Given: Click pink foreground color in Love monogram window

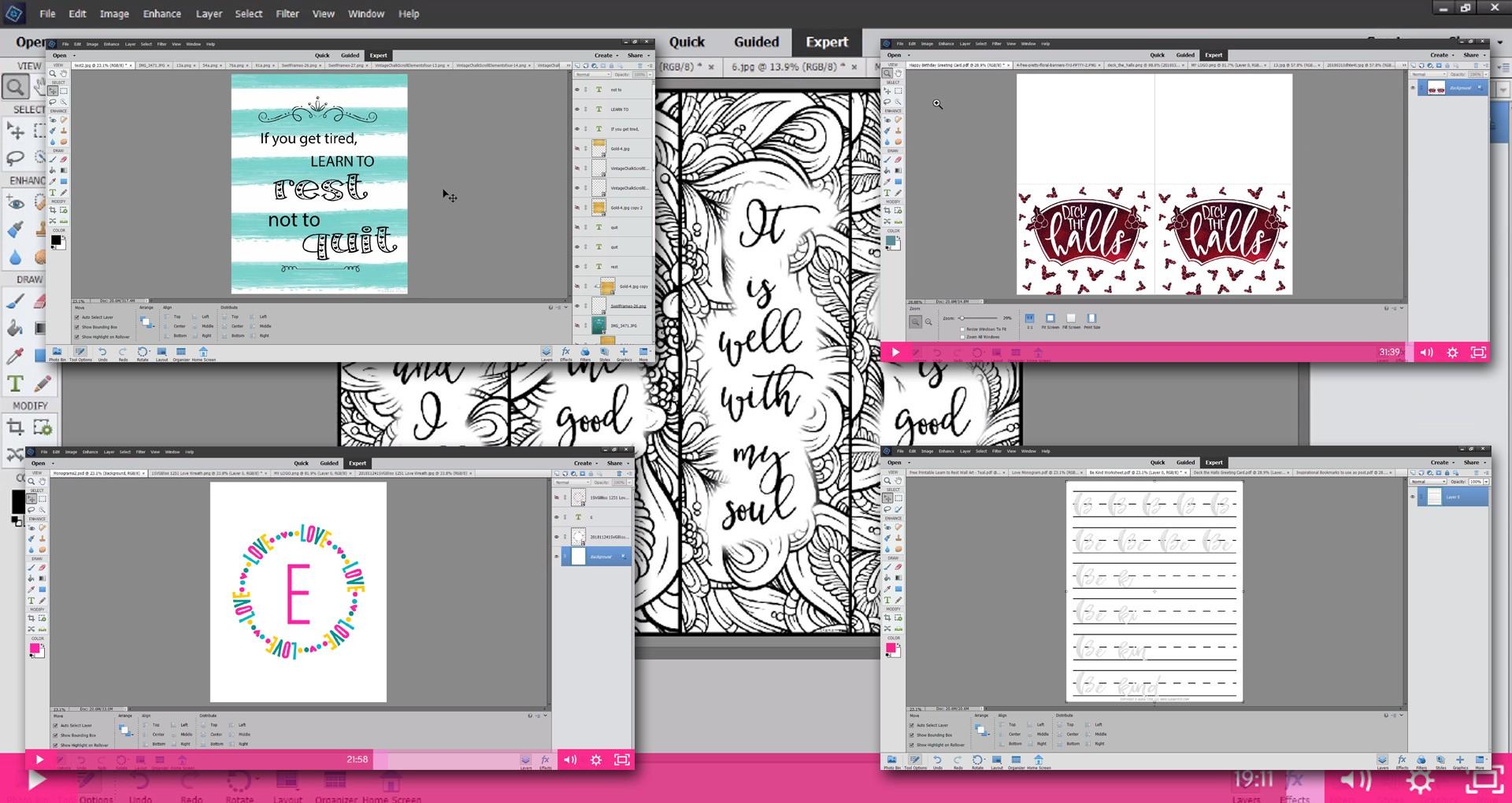Looking at the screenshot, I should (x=35, y=648).
